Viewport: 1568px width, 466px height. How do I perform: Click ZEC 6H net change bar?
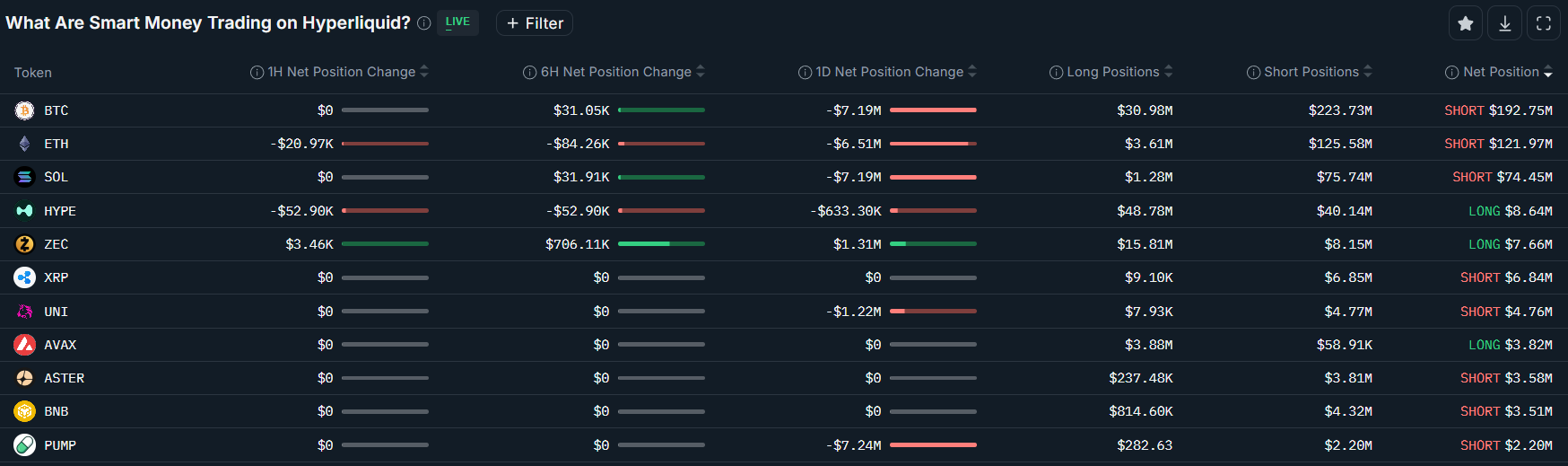(661, 244)
